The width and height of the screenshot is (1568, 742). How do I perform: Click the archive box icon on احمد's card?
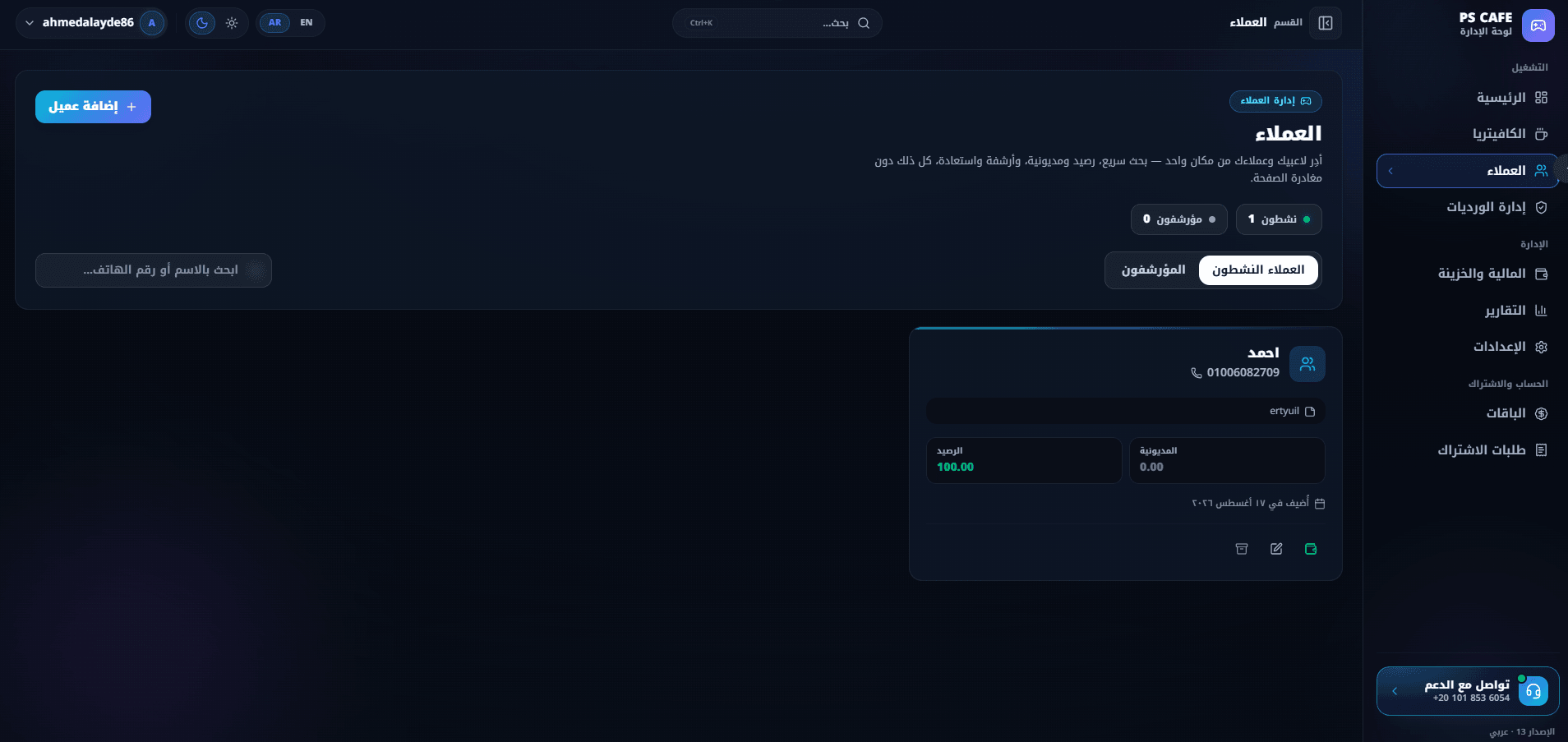(1242, 549)
